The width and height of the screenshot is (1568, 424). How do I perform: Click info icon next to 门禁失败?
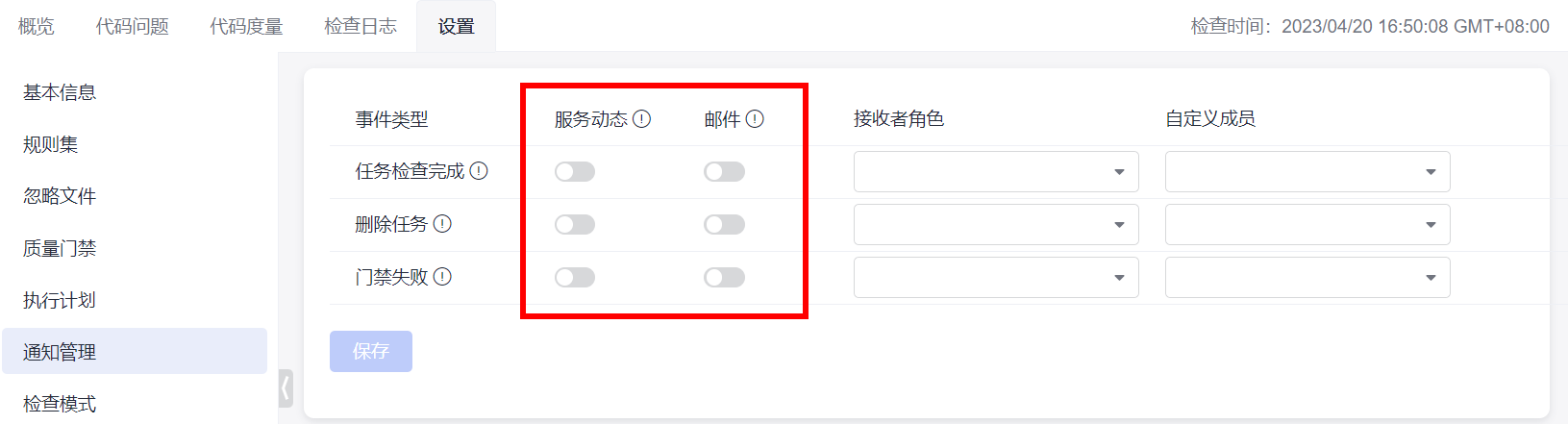[442, 277]
